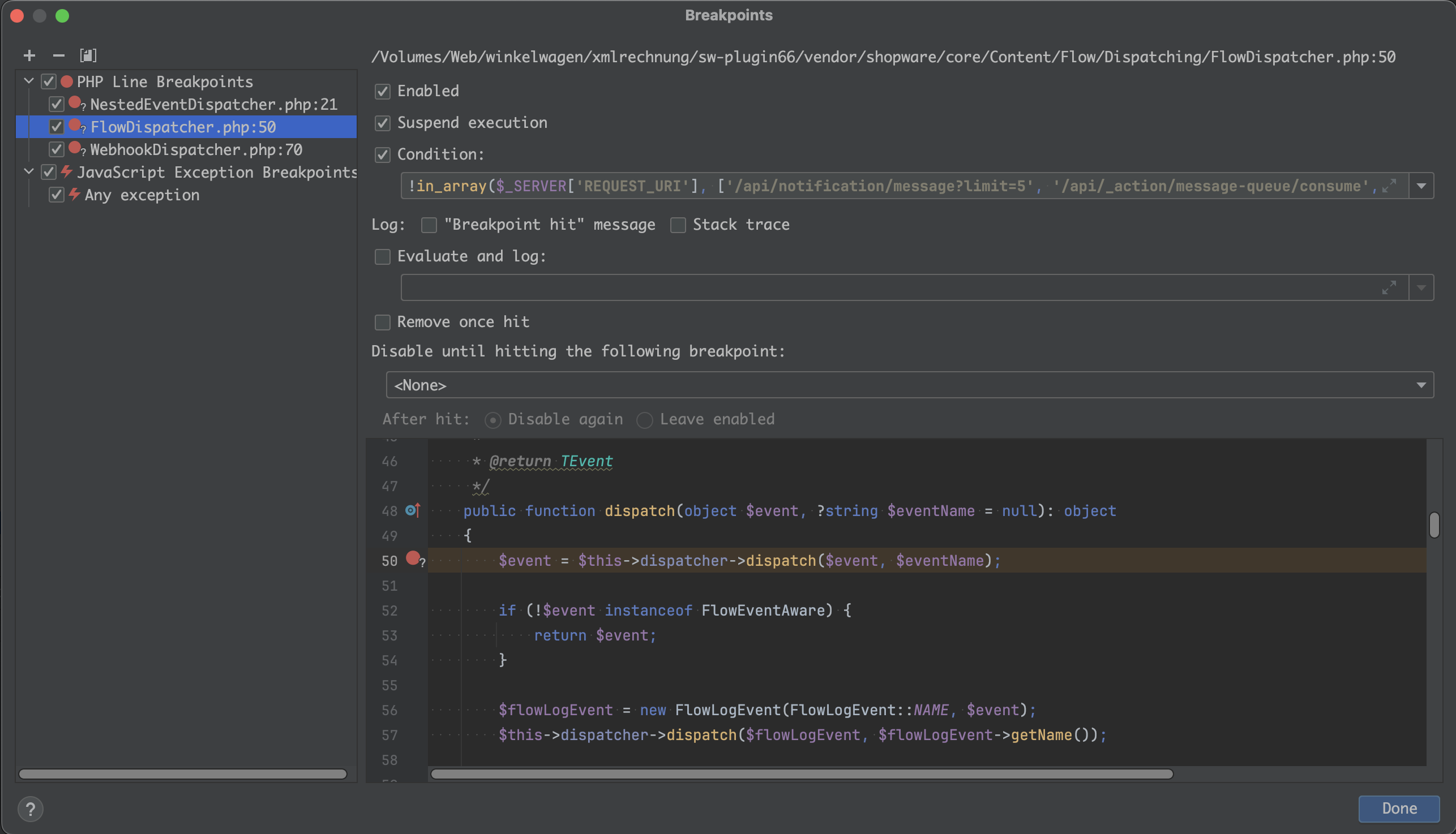Image resolution: width=1456 pixels, height=834 pixels.
Task: Uncheck the WebhookDispatcher.php:70 breakpoint checkbox
Action: 56,149
